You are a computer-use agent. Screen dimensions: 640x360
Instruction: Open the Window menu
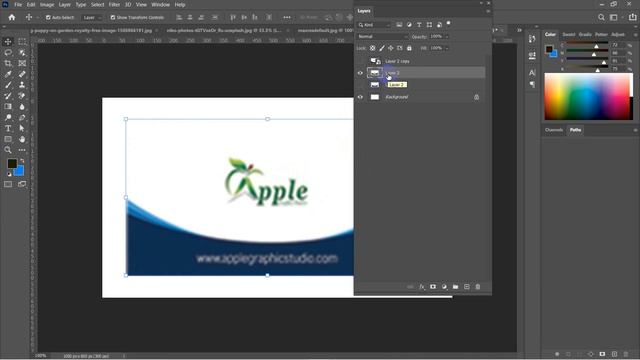160,4
